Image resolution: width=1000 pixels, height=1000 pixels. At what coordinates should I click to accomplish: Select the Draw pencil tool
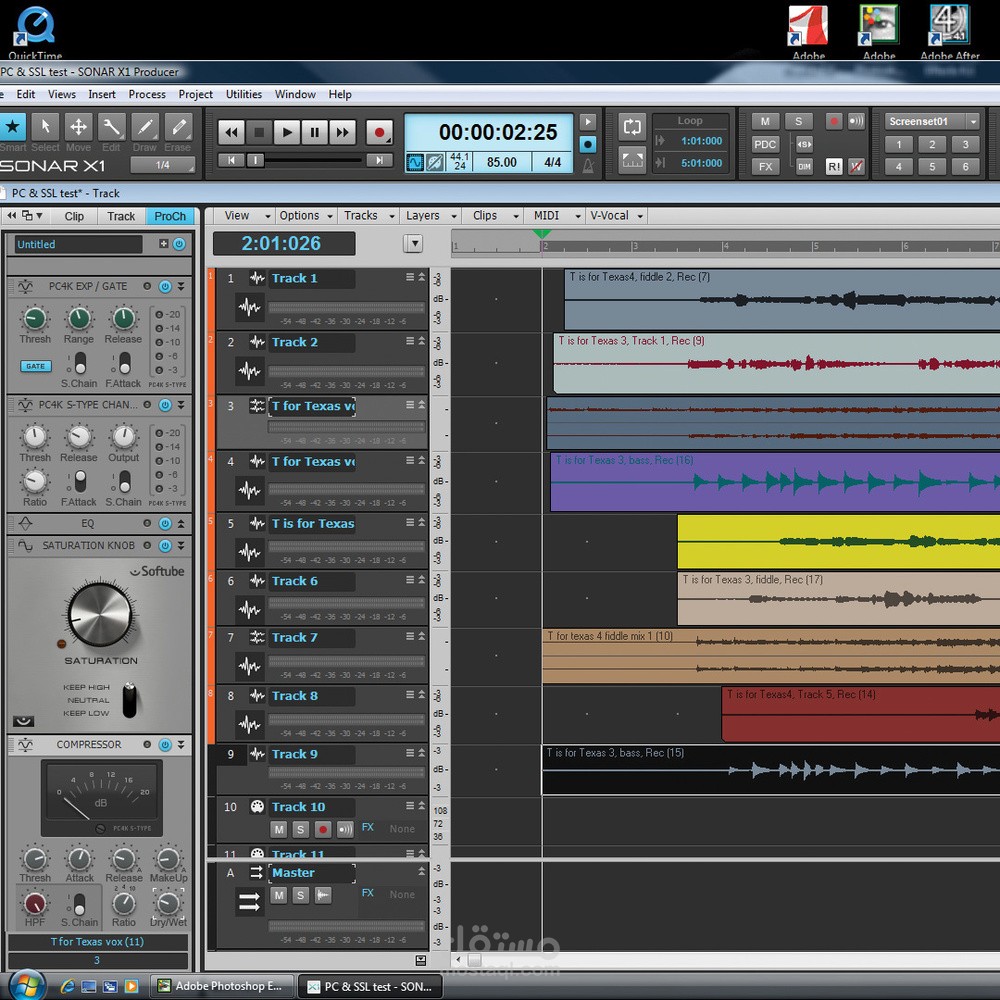[x=145, y=127]
